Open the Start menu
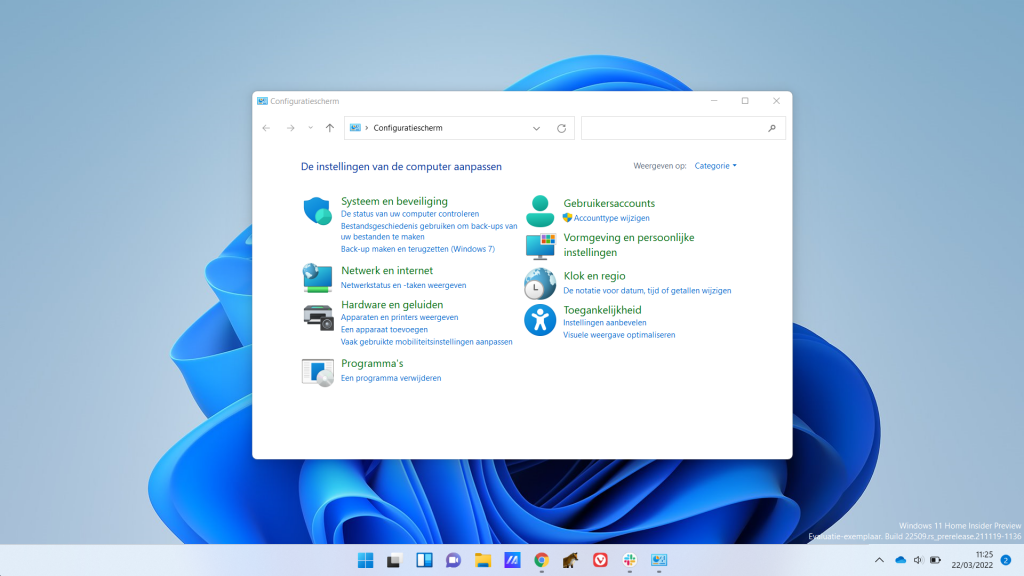1024x576 pixels. [x=365, y=560]
